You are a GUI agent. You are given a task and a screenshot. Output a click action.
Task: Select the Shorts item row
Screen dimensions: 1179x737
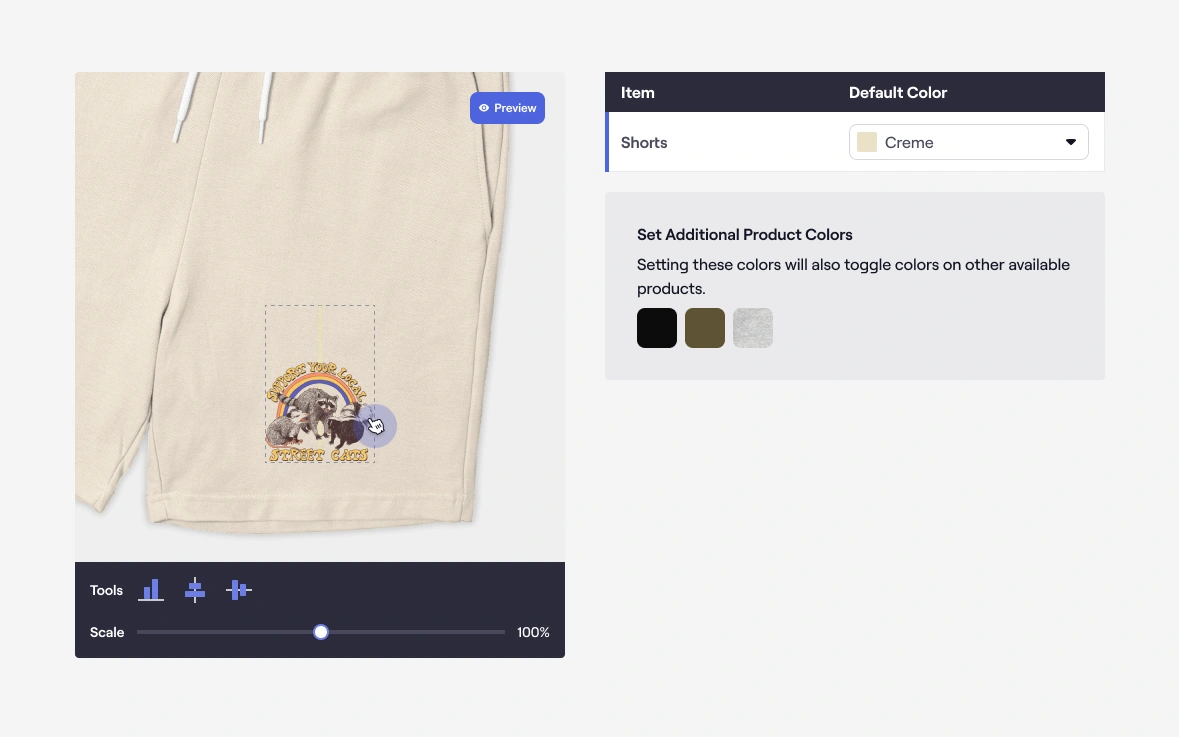(x=644, y=142)
